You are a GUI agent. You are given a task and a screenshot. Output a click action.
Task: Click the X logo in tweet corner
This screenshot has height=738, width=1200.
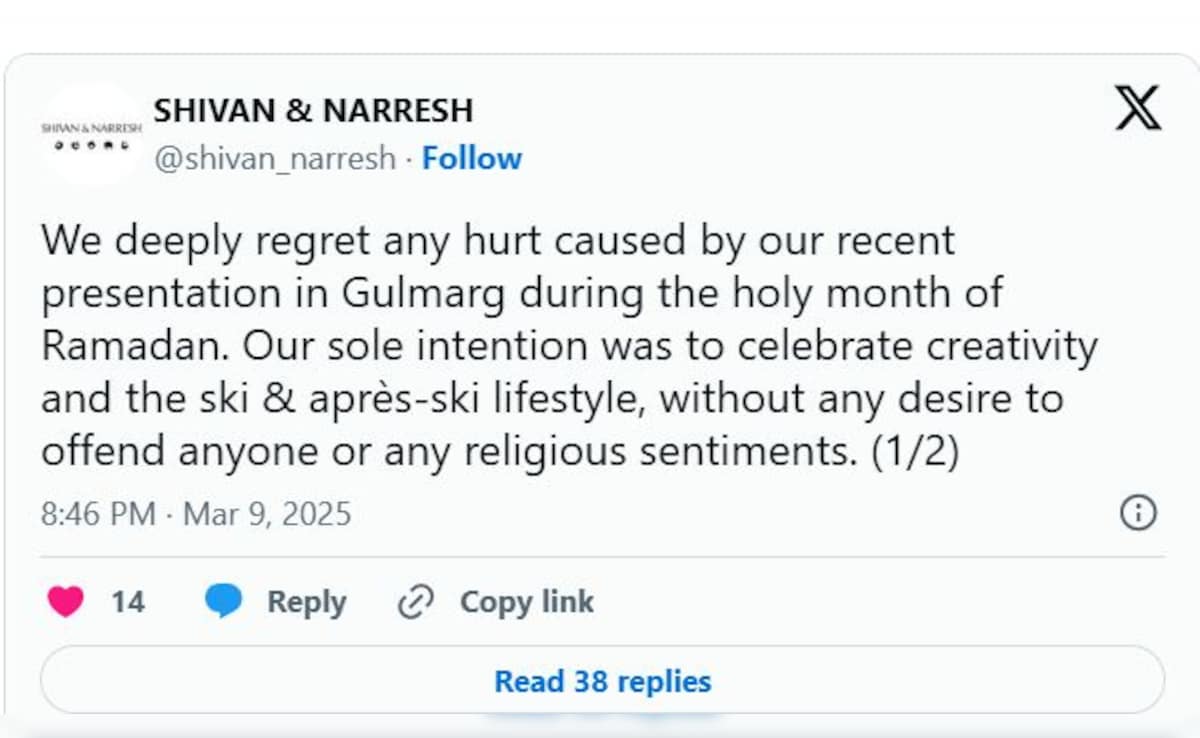tap(1138, 108)
